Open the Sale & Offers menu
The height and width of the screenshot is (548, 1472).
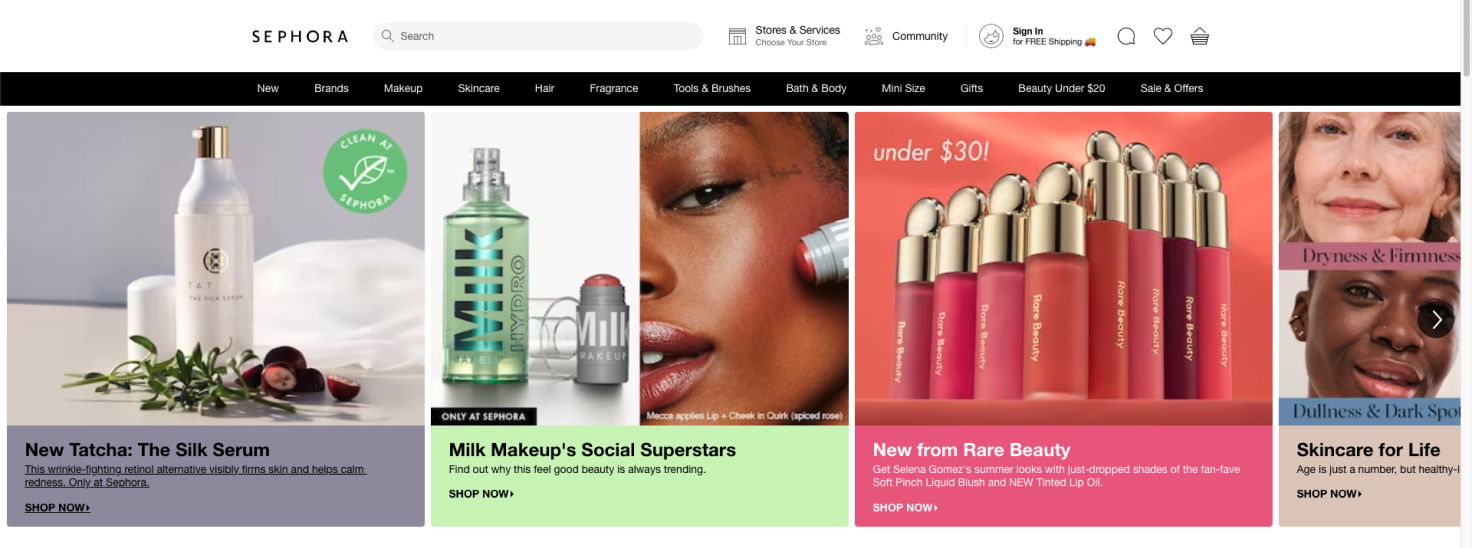point(1171,88)
